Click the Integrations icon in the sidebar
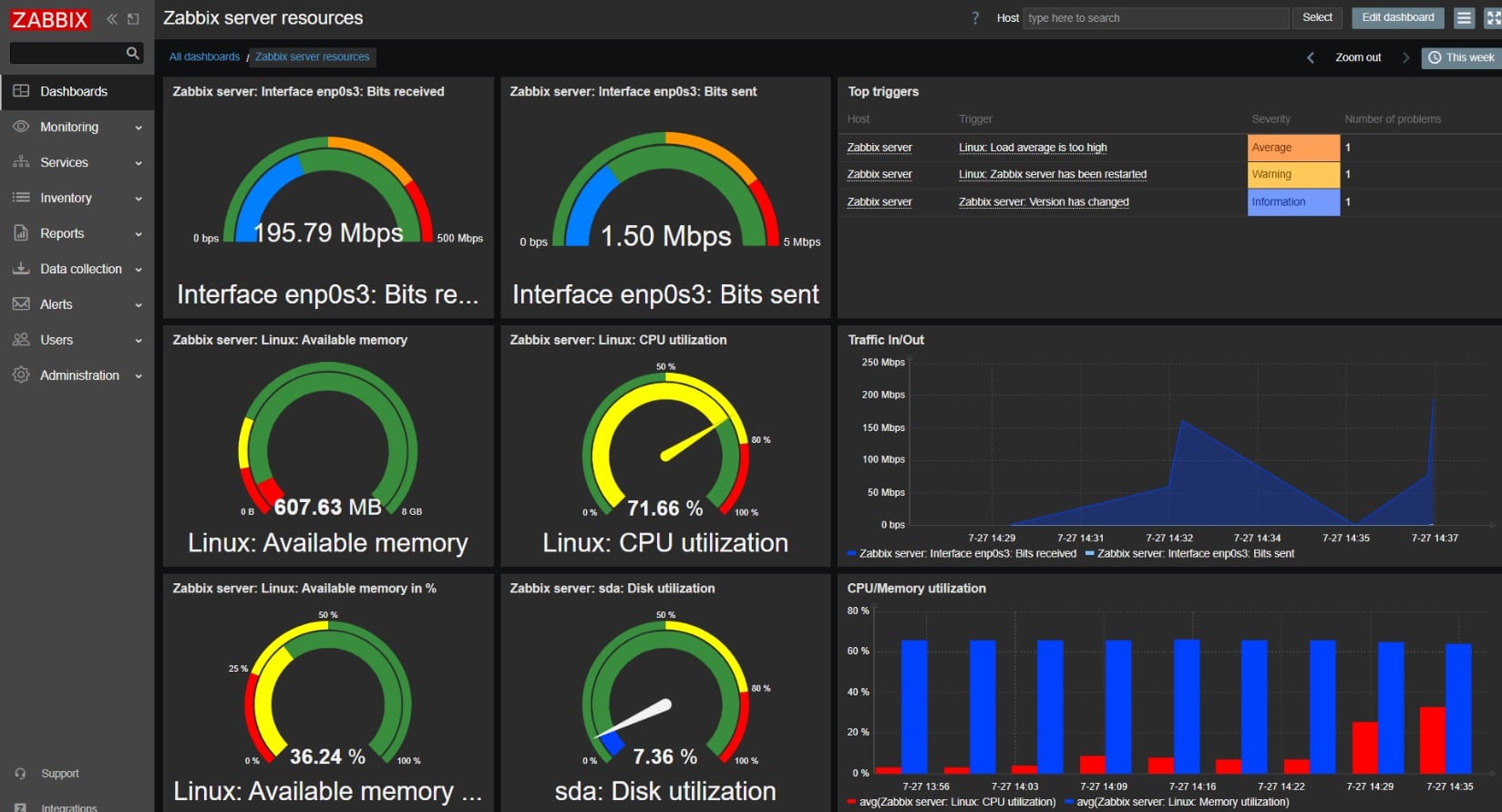 pyautogui.click(x=21, y=807)
